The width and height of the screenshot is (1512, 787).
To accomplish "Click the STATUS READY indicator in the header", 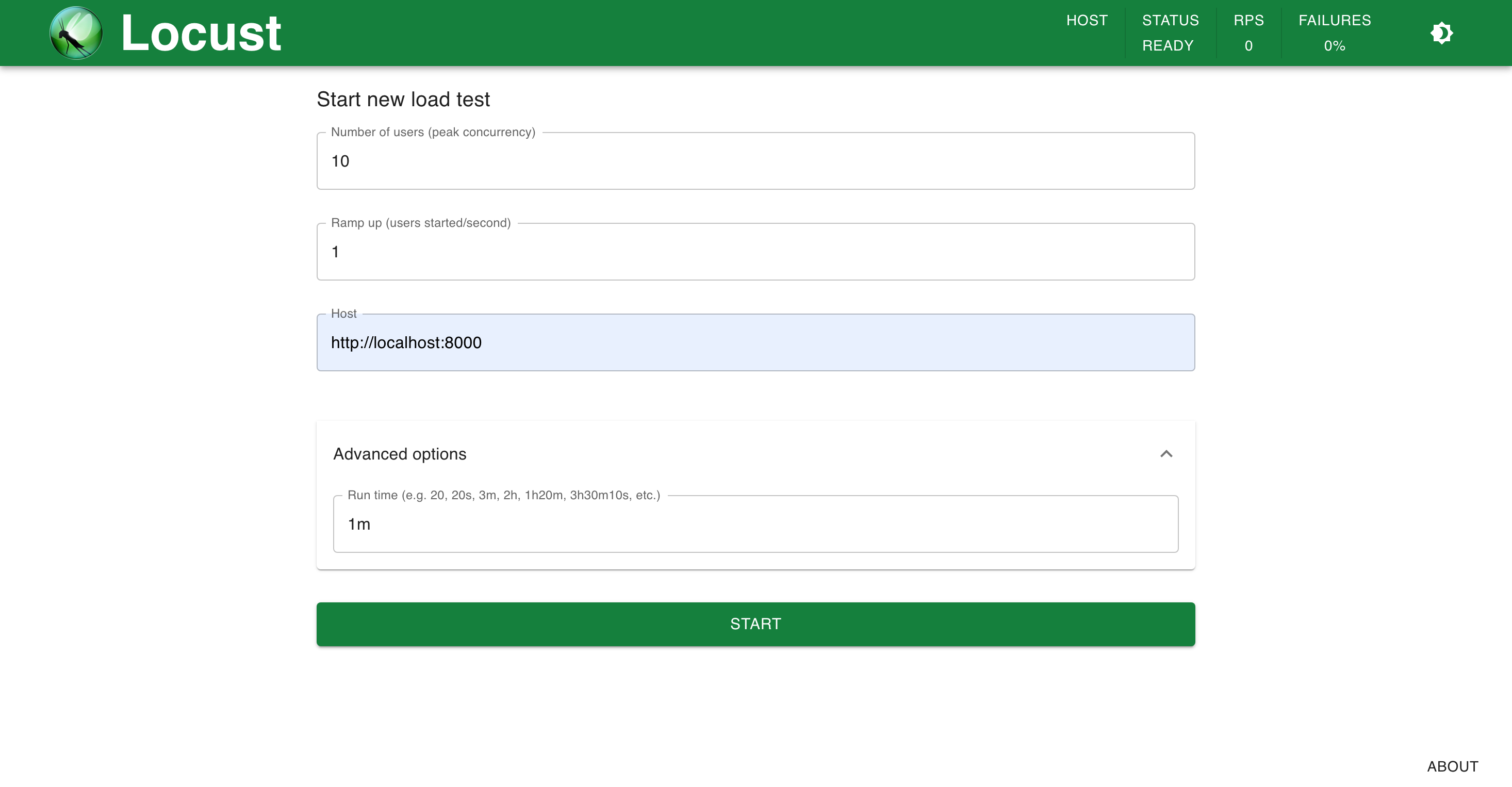I will tap(1170, 33).
